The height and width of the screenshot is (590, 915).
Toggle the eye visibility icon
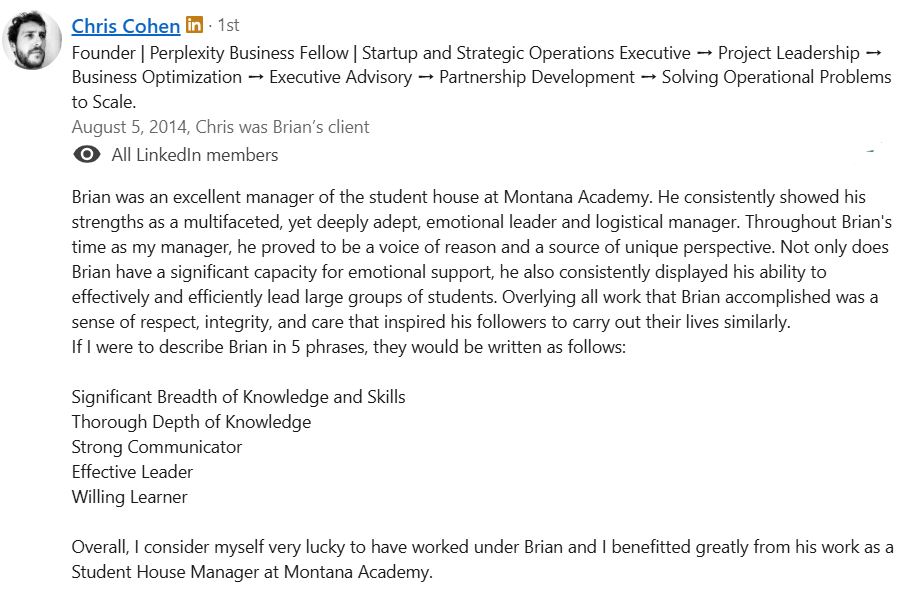87,154
